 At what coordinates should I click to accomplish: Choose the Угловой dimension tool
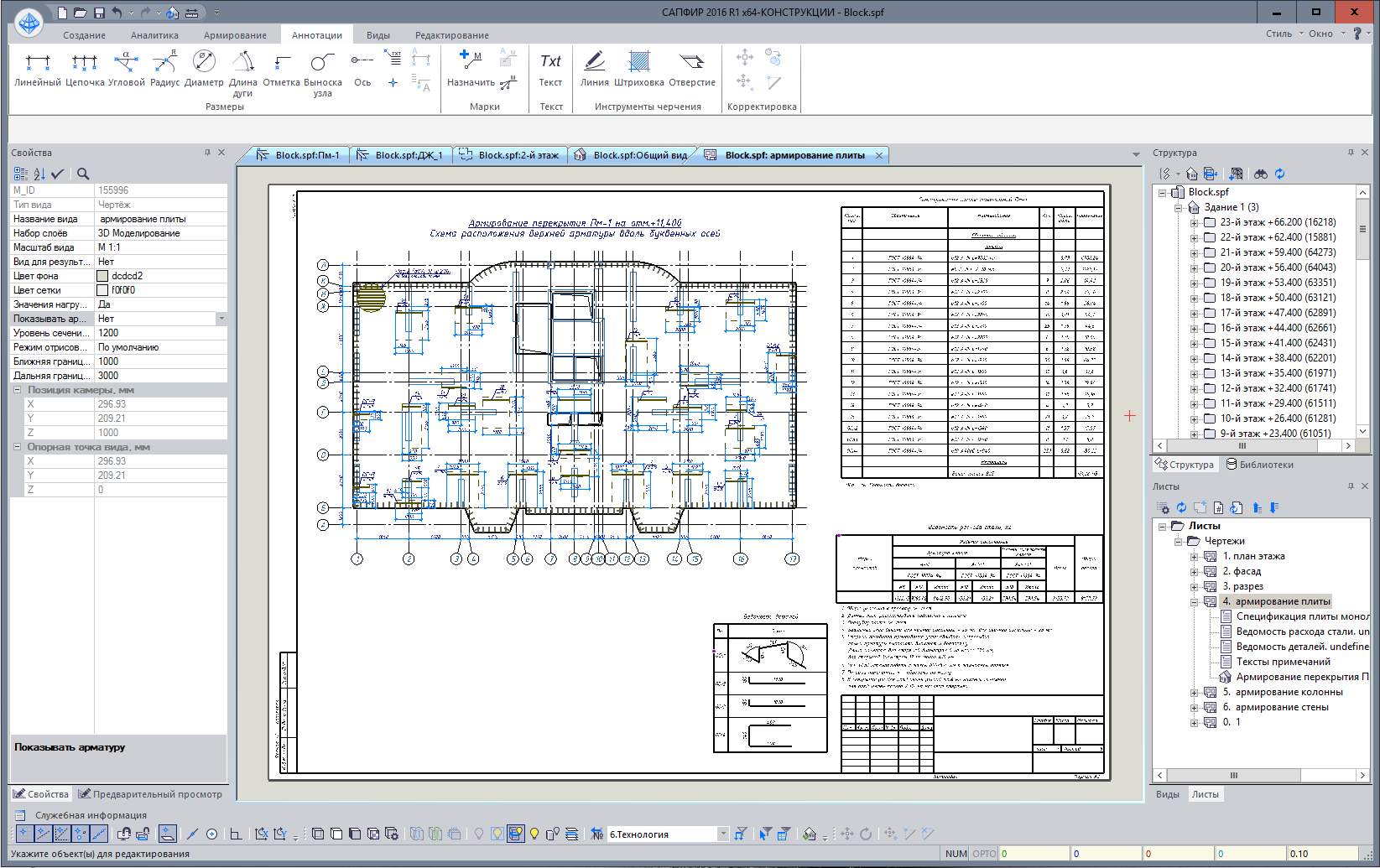pyautogui.click(x=126, y=69)
